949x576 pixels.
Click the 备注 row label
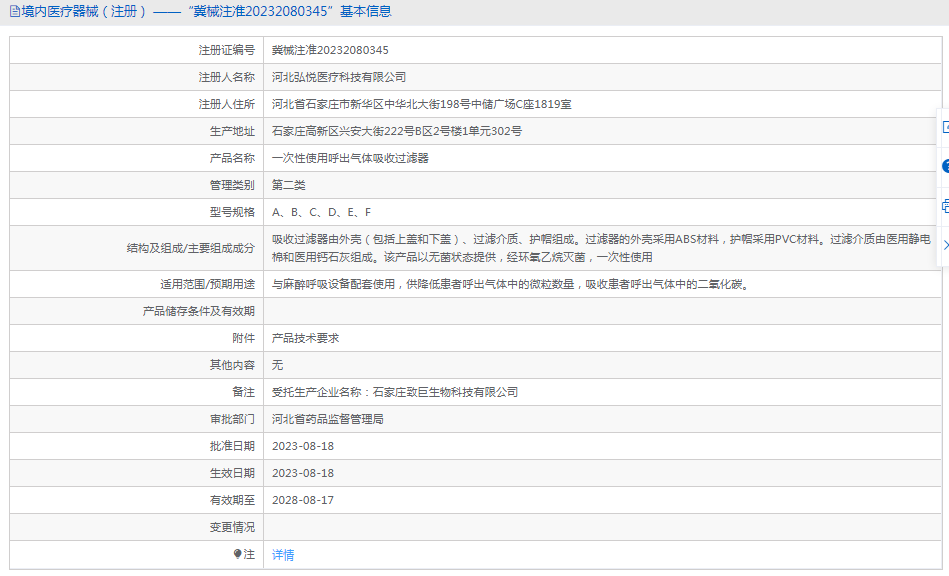244,393
